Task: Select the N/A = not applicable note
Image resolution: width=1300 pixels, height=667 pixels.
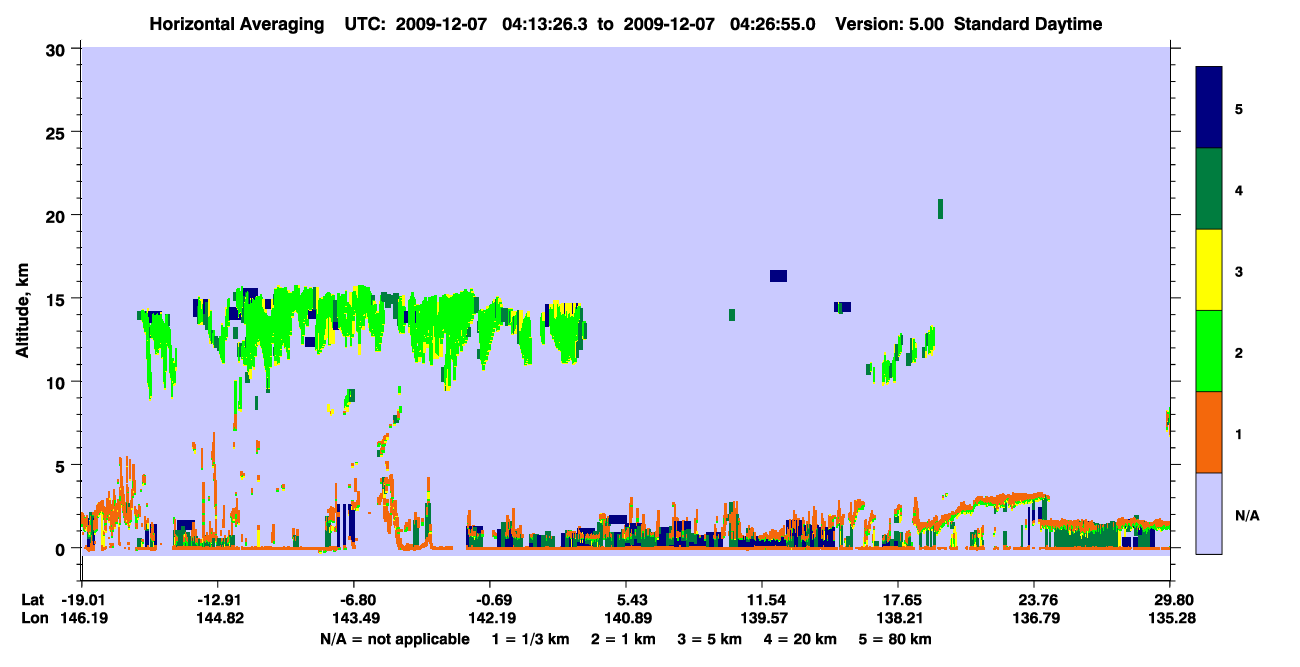Action: [x=394, y=639]
